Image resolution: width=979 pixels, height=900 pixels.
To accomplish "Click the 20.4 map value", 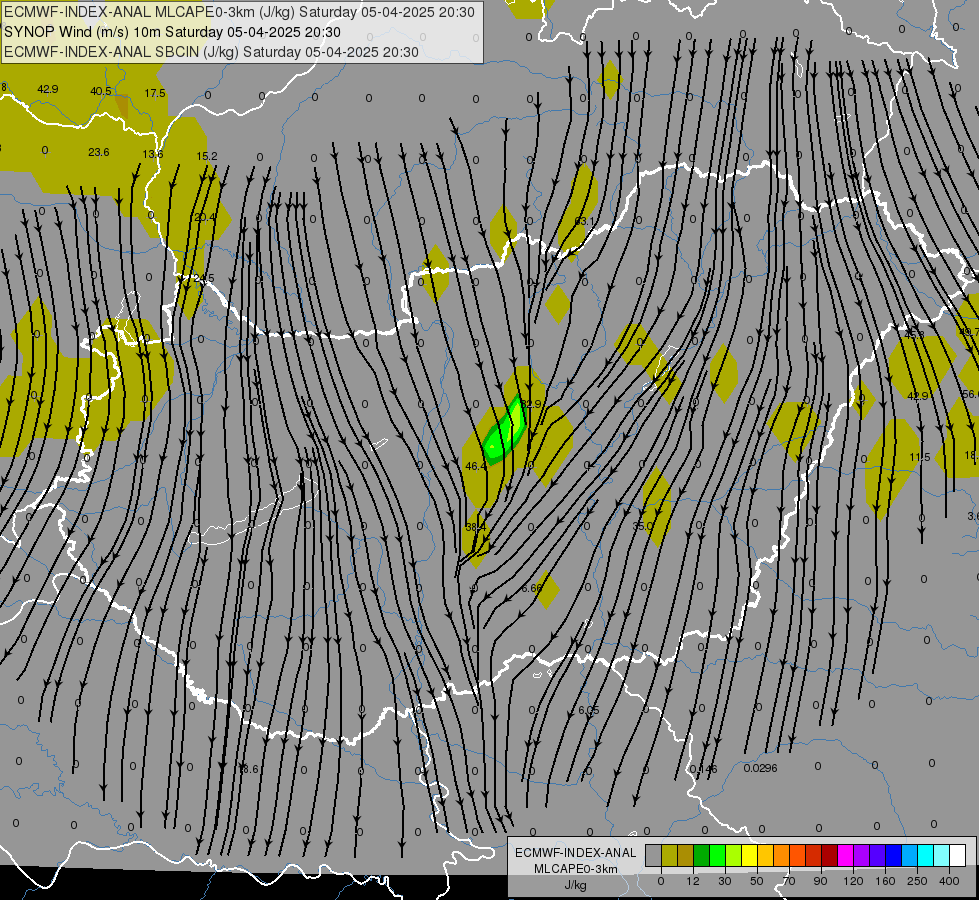I will (205, 217).
